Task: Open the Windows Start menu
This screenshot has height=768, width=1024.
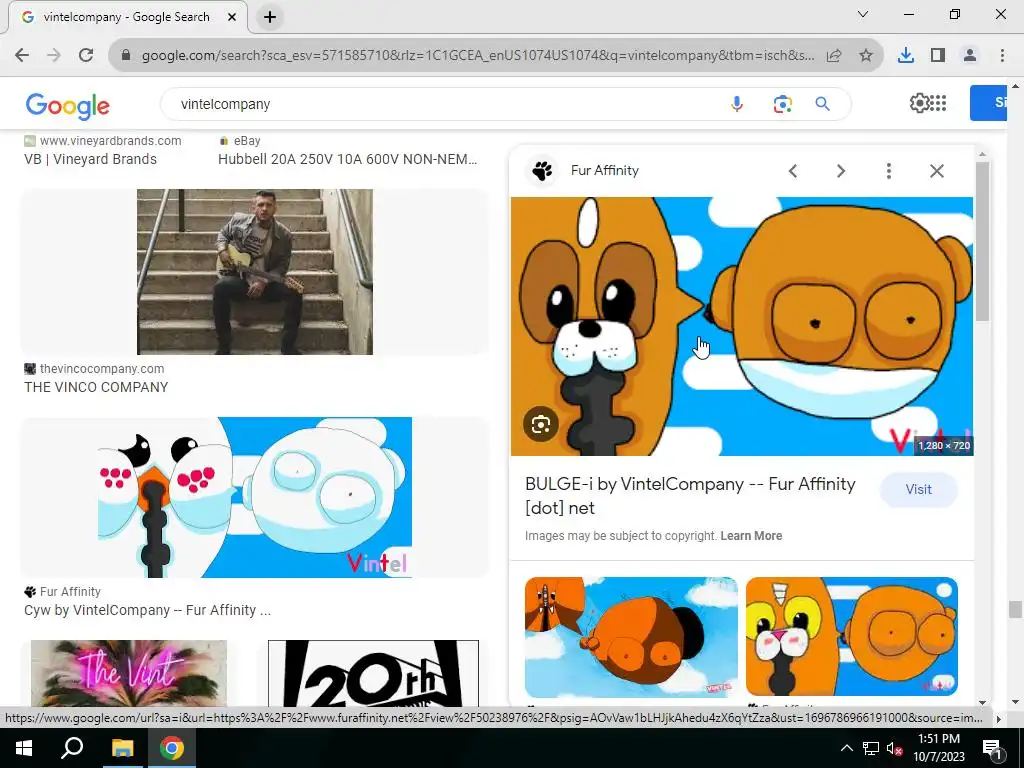Action: [x=24, y=748]
